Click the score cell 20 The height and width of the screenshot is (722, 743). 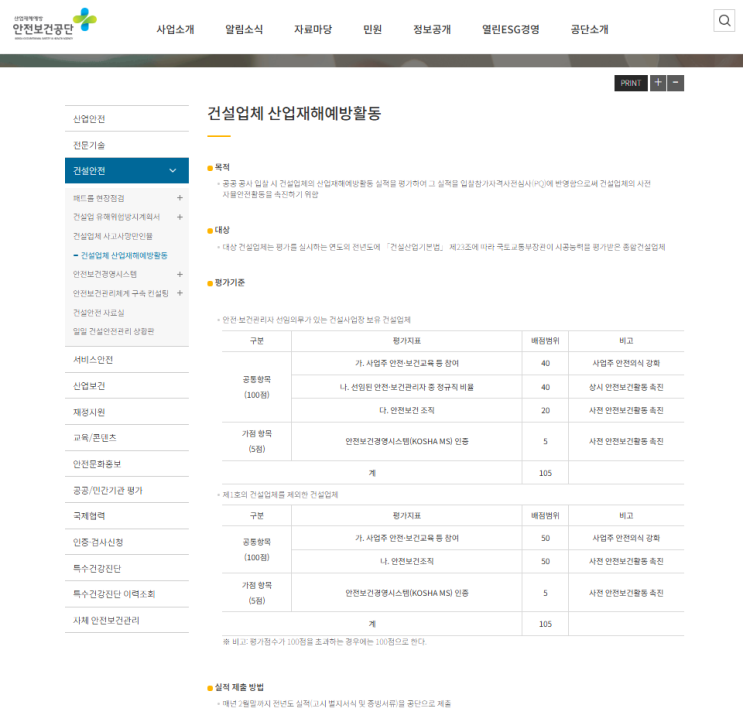click(x=545, y=410)
